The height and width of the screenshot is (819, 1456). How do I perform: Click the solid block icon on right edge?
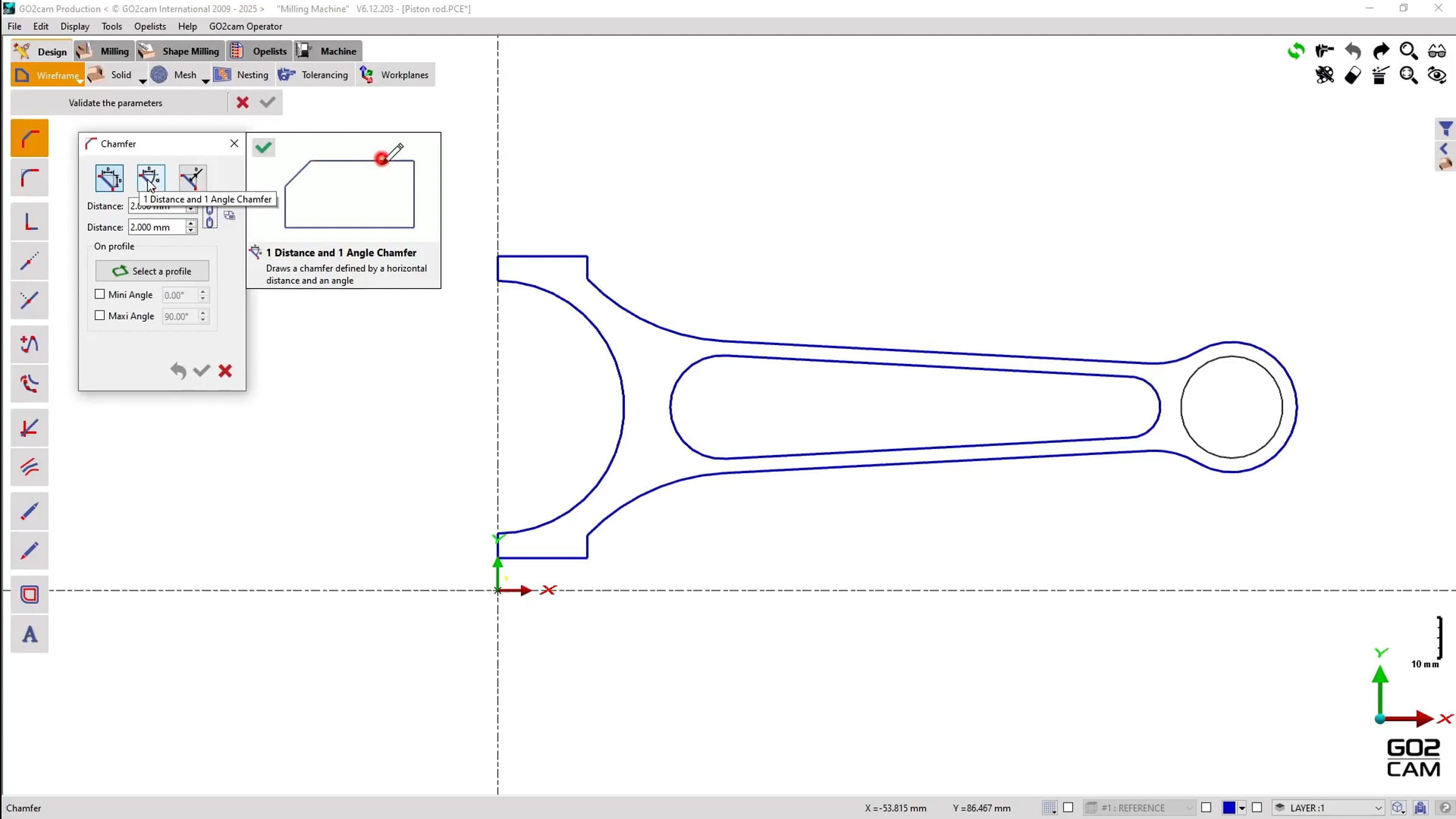[x=1446, y=164]
